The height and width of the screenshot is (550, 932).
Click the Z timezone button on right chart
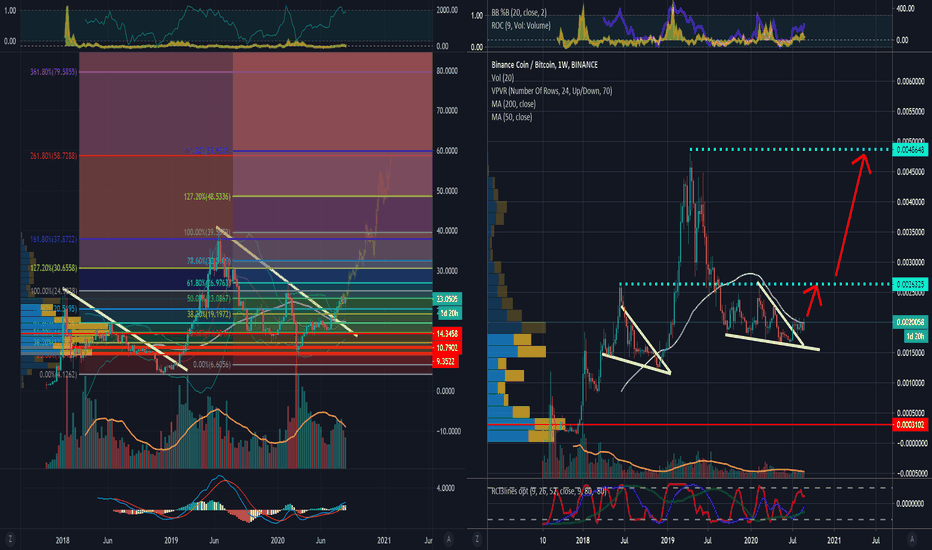coord(477,539)
